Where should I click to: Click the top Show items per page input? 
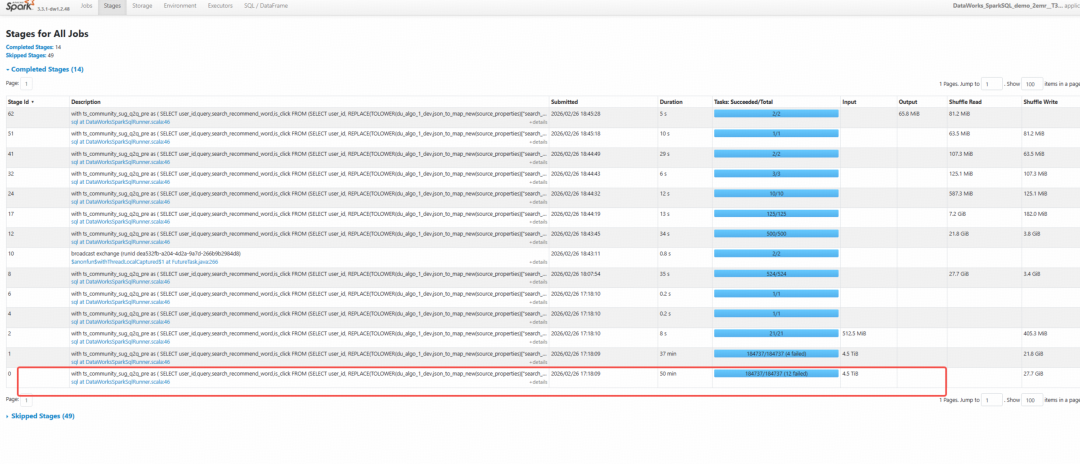[x=1032, y=83]
